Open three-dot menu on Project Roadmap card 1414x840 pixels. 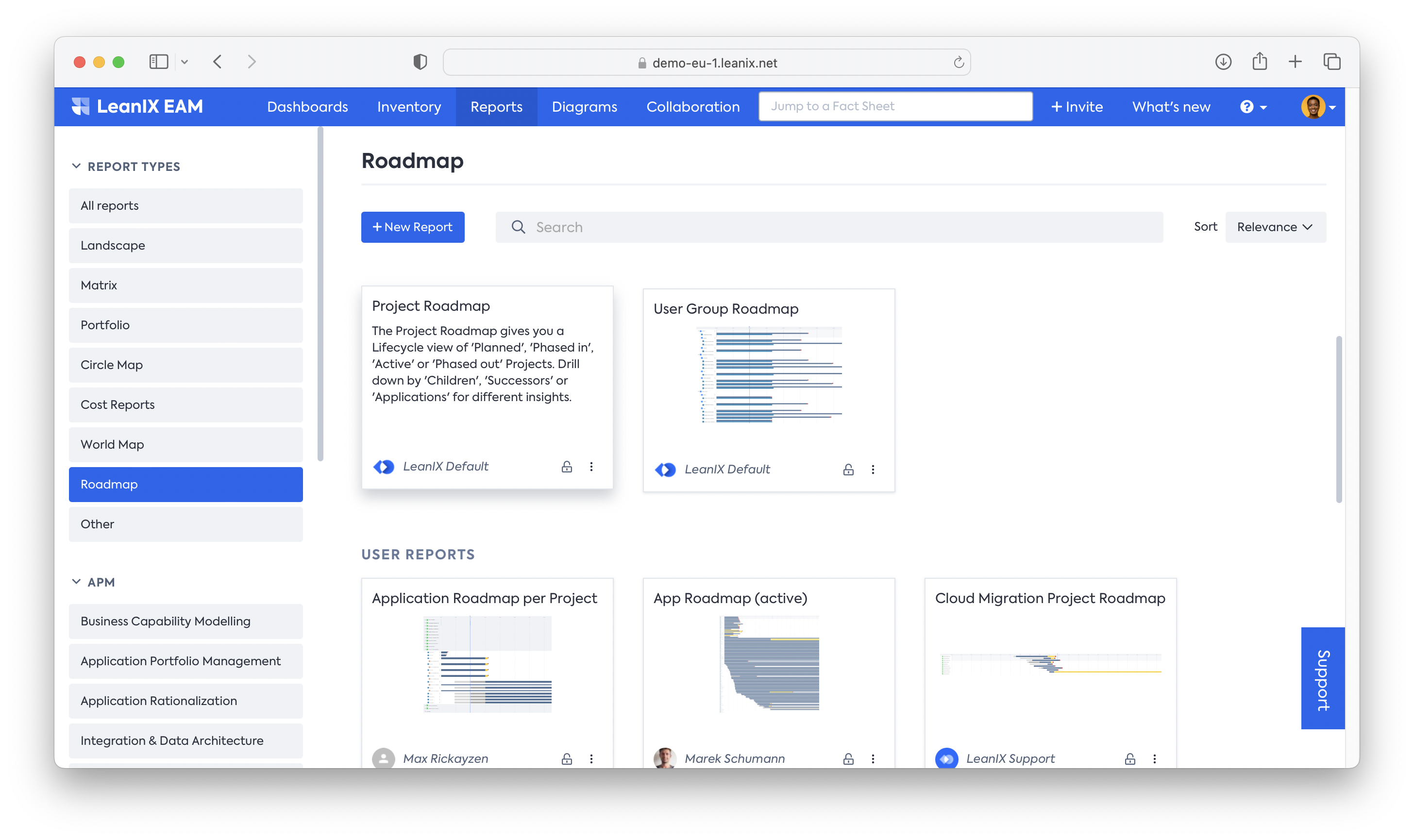click(x=591, y=467)
